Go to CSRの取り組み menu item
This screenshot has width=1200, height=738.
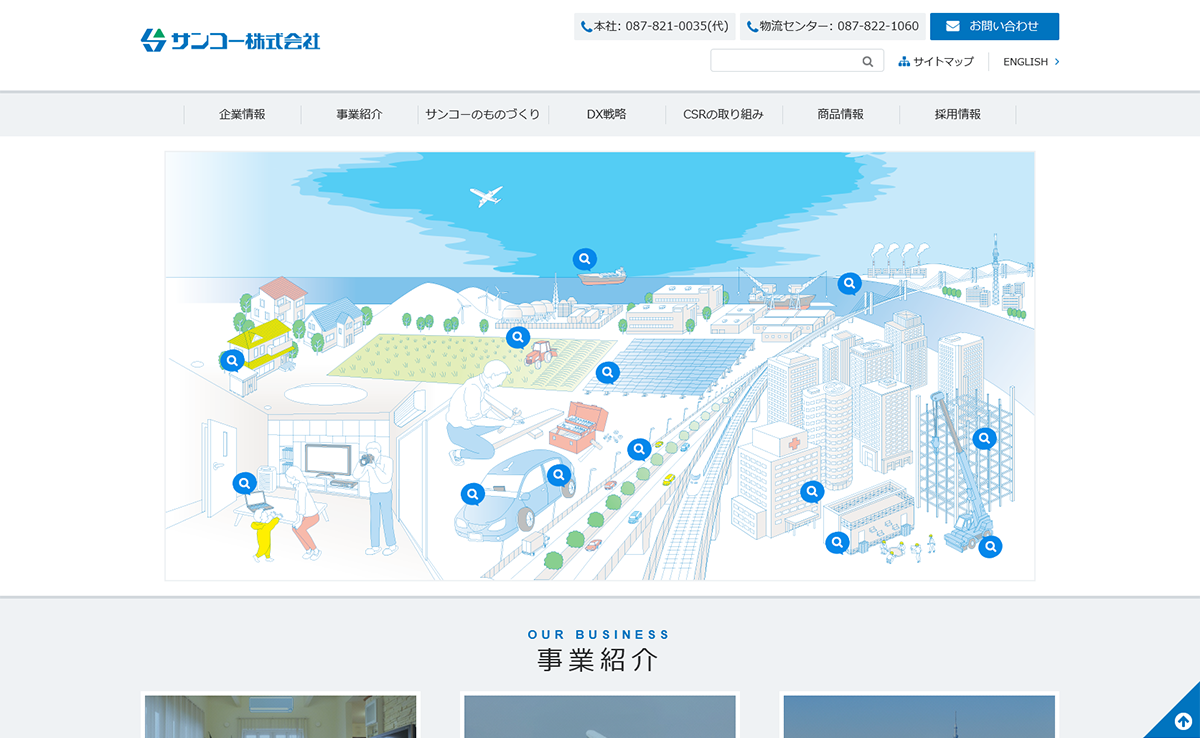tap(723, 114)
